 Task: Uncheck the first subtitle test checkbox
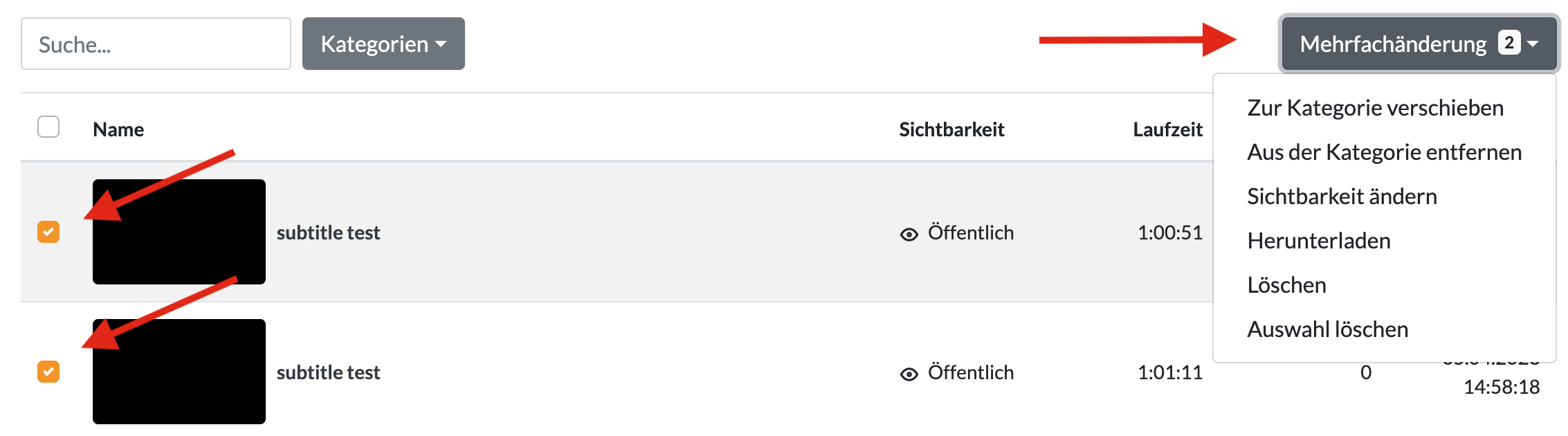click(x=48, y=232)
